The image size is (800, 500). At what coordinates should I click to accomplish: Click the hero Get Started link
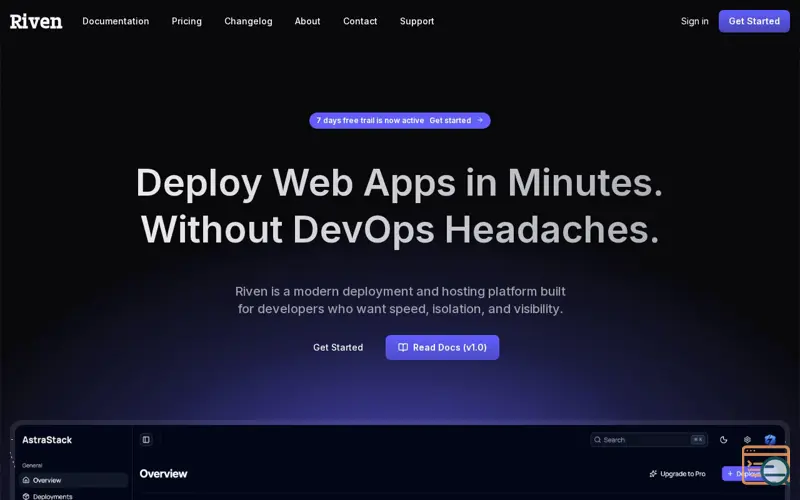pos(338,347)
